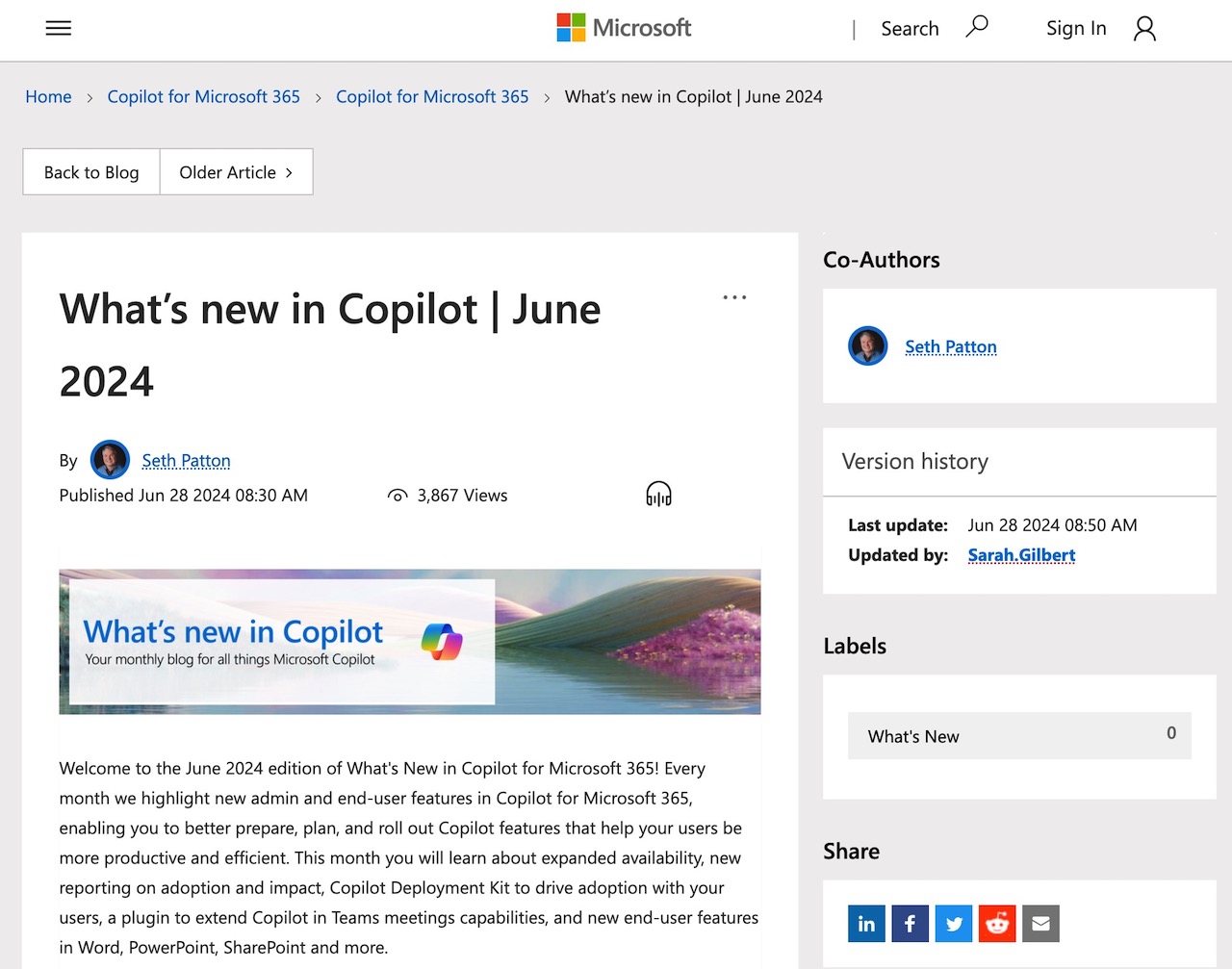
Task: Open first Copilot for Microsoft 365 breadcrumb
Action: [204, 96]
